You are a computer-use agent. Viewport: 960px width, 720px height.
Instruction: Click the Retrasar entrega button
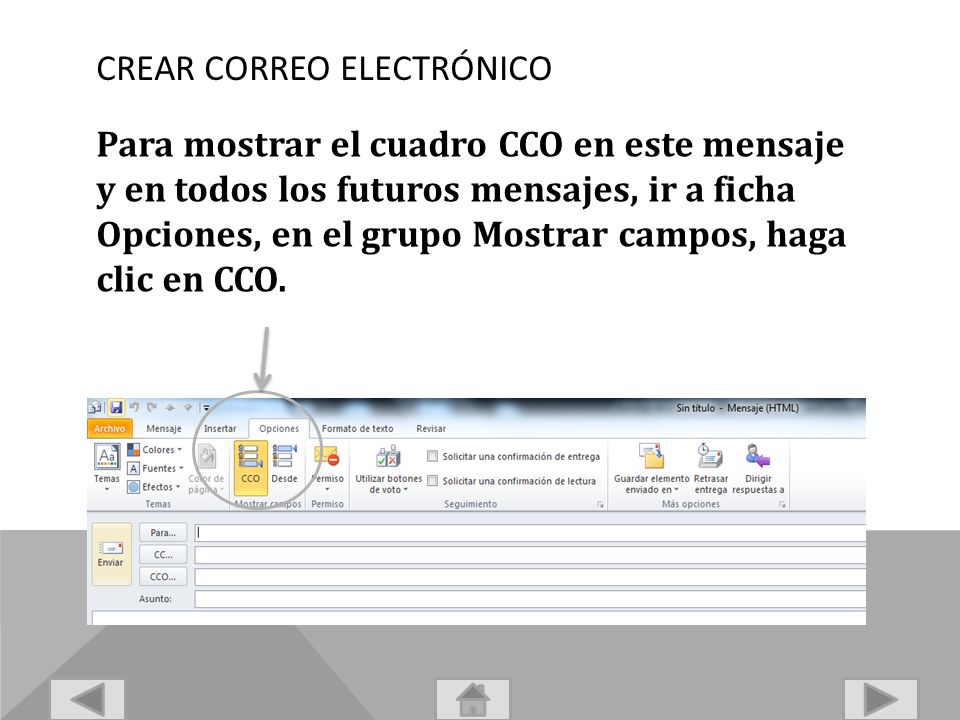click(x=710, y=469)
